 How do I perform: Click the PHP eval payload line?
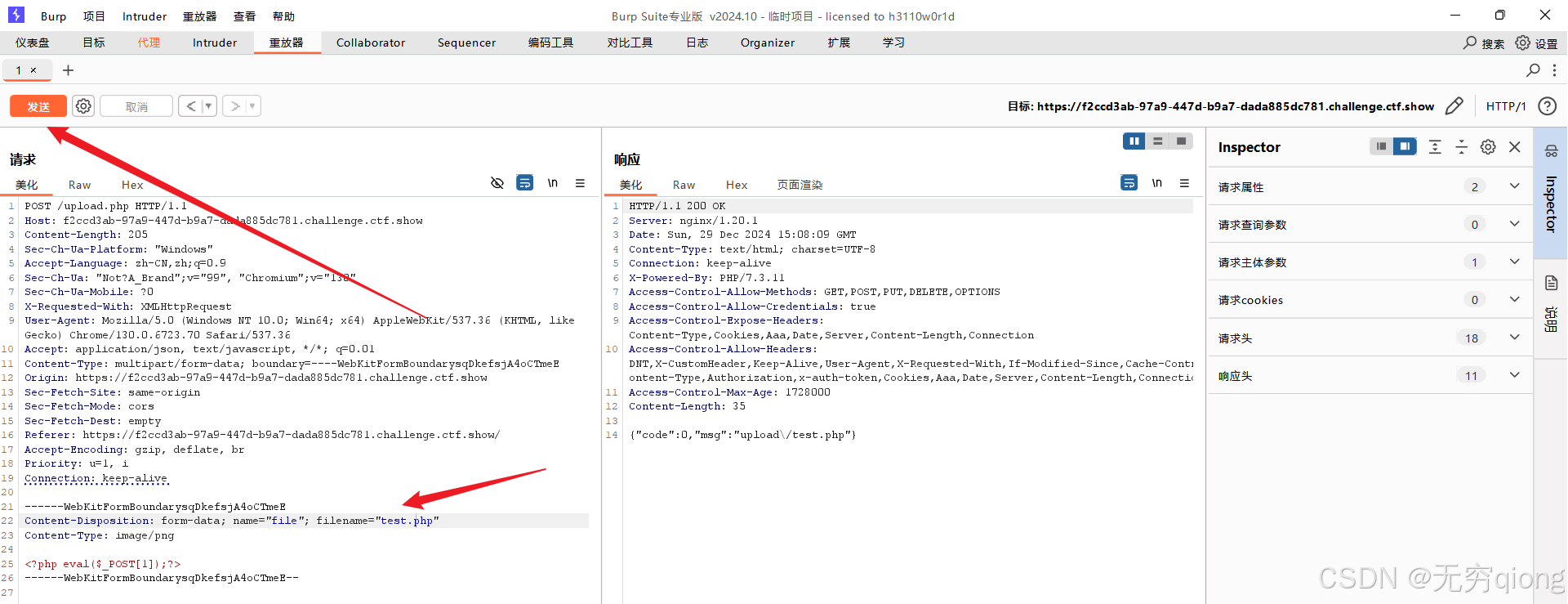tap(103, 564)
